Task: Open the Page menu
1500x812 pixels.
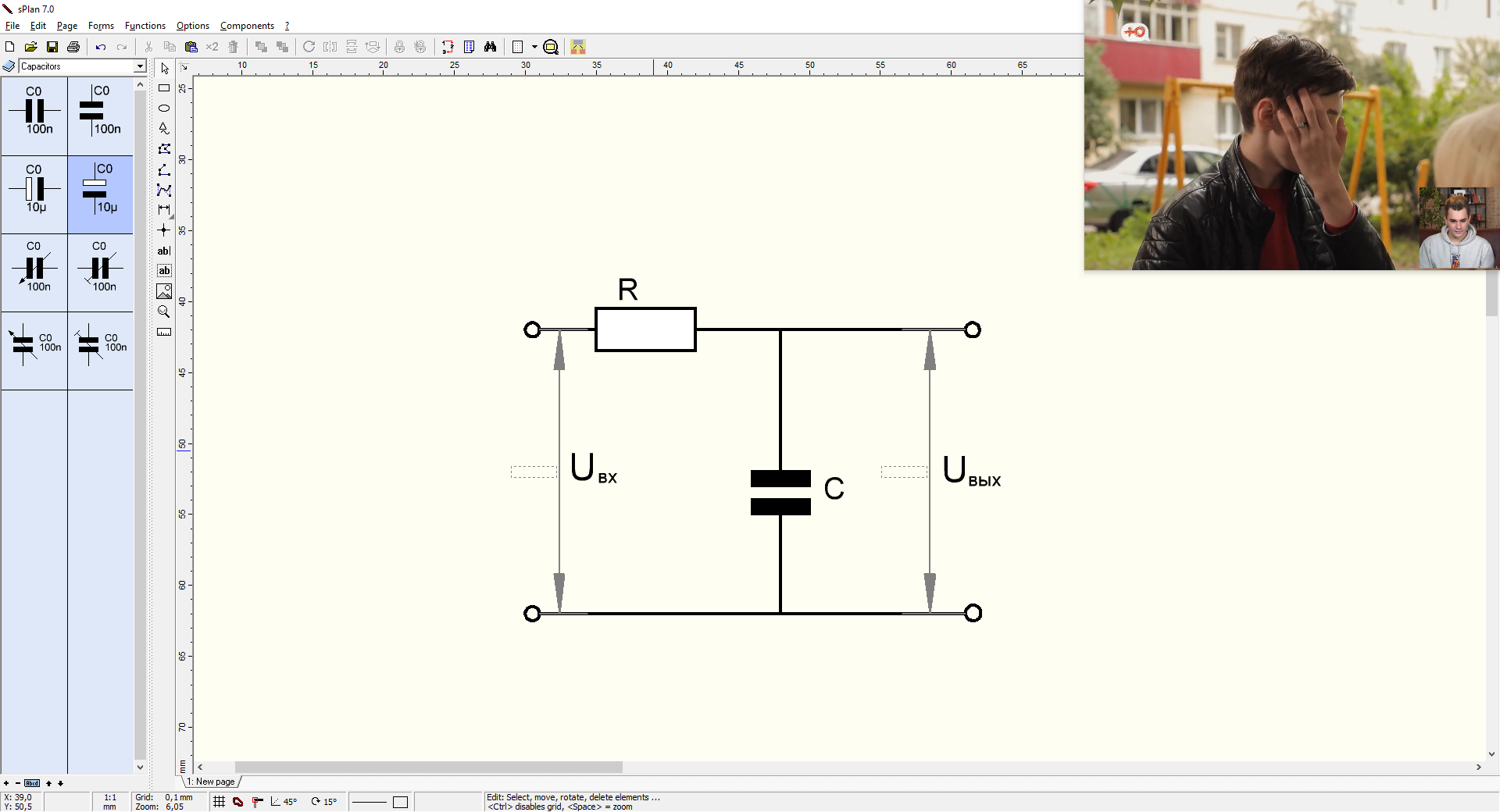Action: click(x=67, y=26)
